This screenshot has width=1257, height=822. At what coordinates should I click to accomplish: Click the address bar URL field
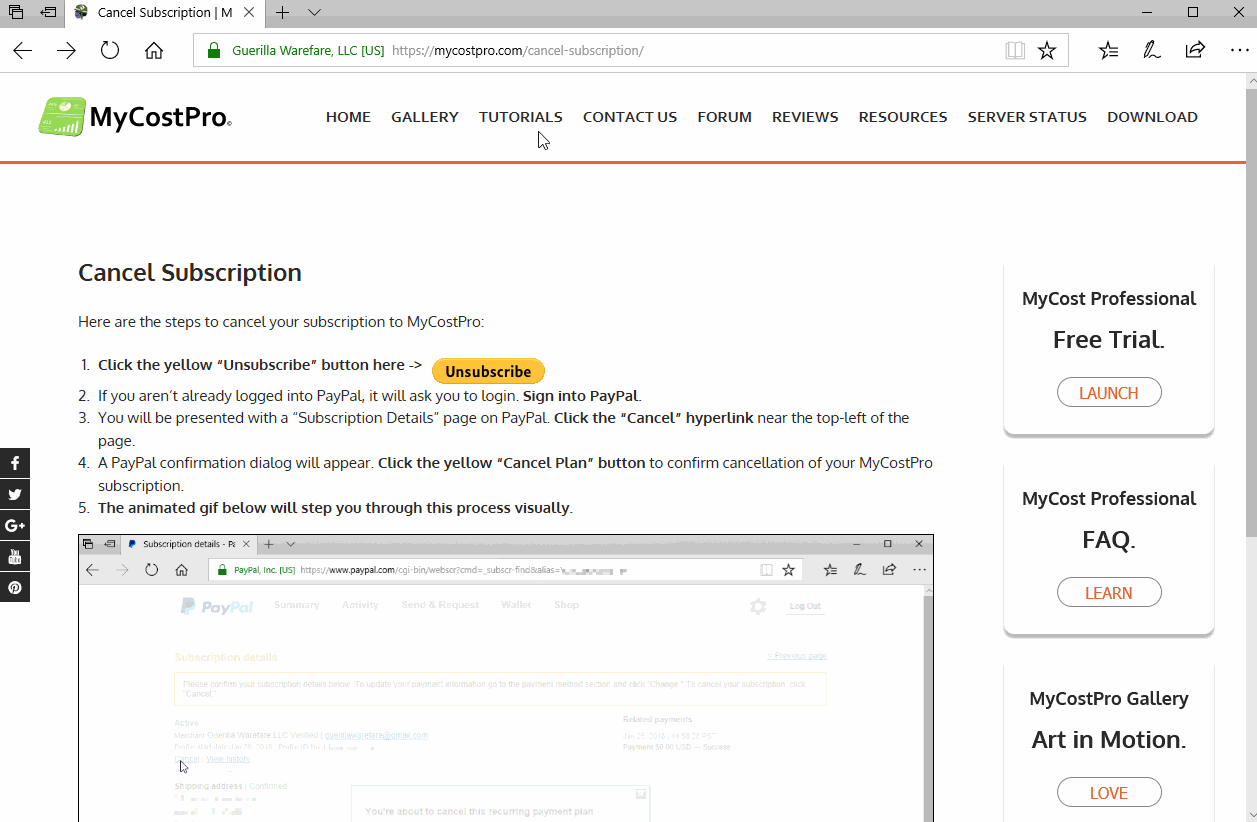[630, 50]
